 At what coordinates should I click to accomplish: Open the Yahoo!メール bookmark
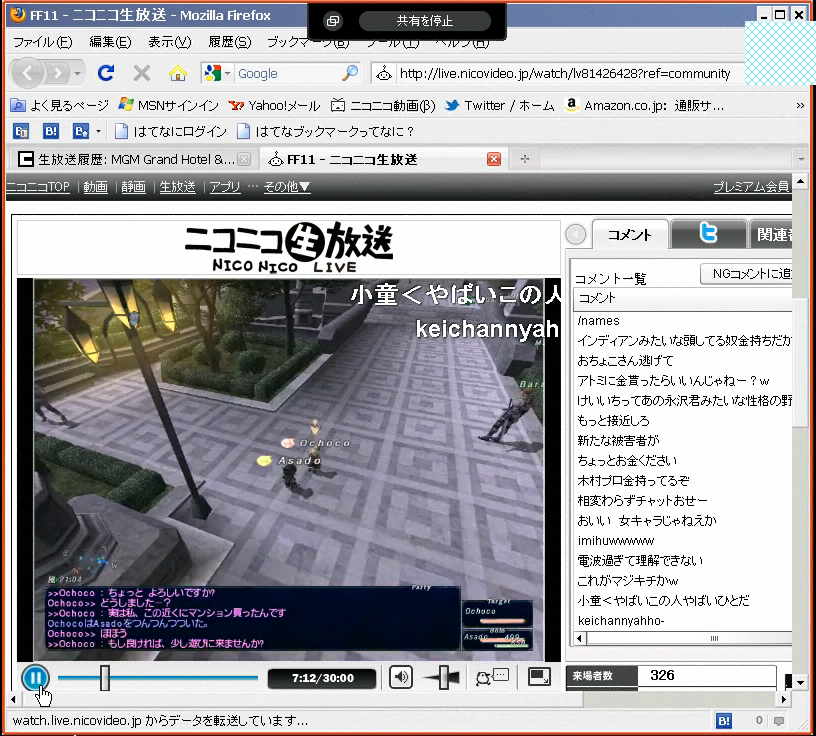tap(274, 106)
